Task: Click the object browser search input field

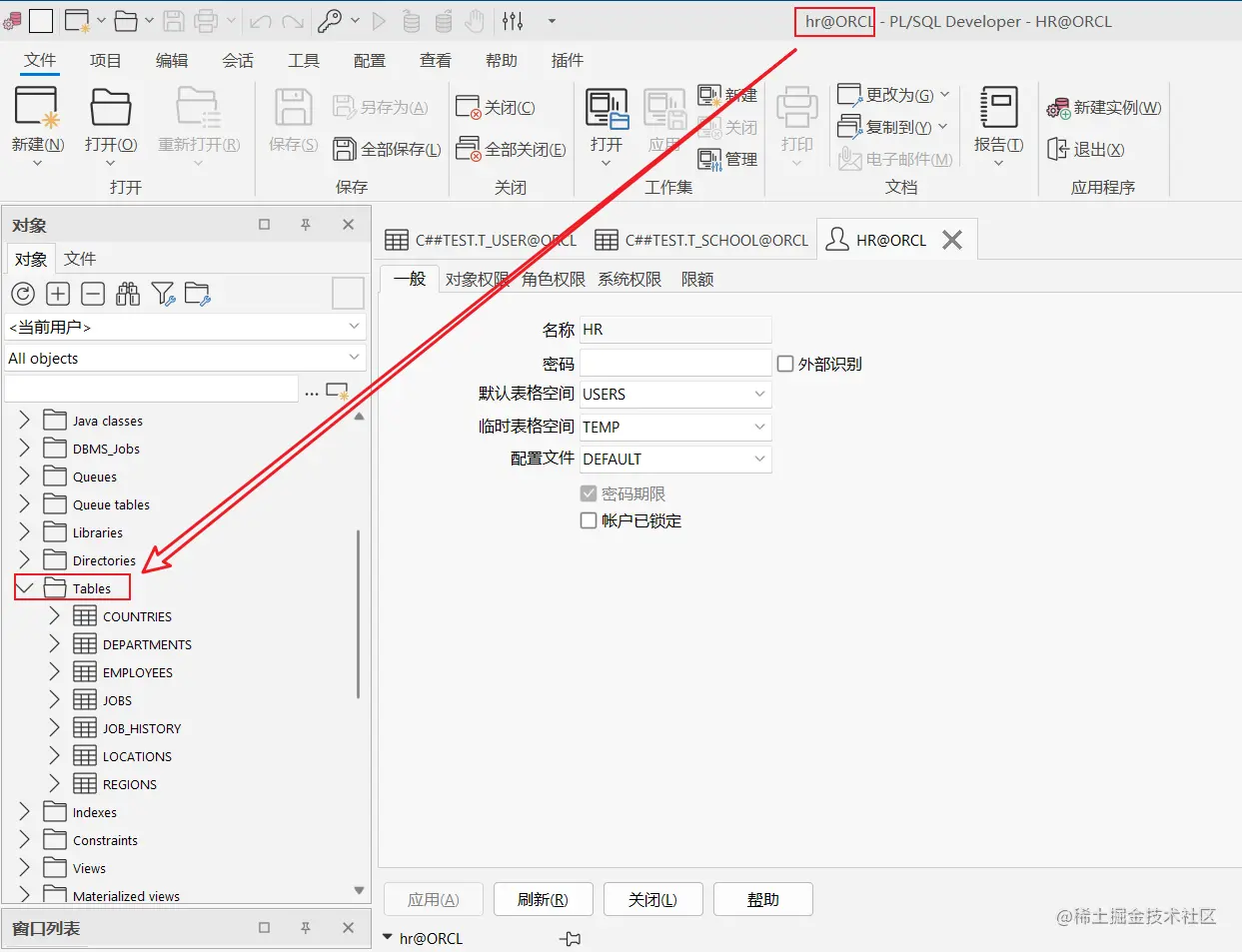Action: pos(151,389)
